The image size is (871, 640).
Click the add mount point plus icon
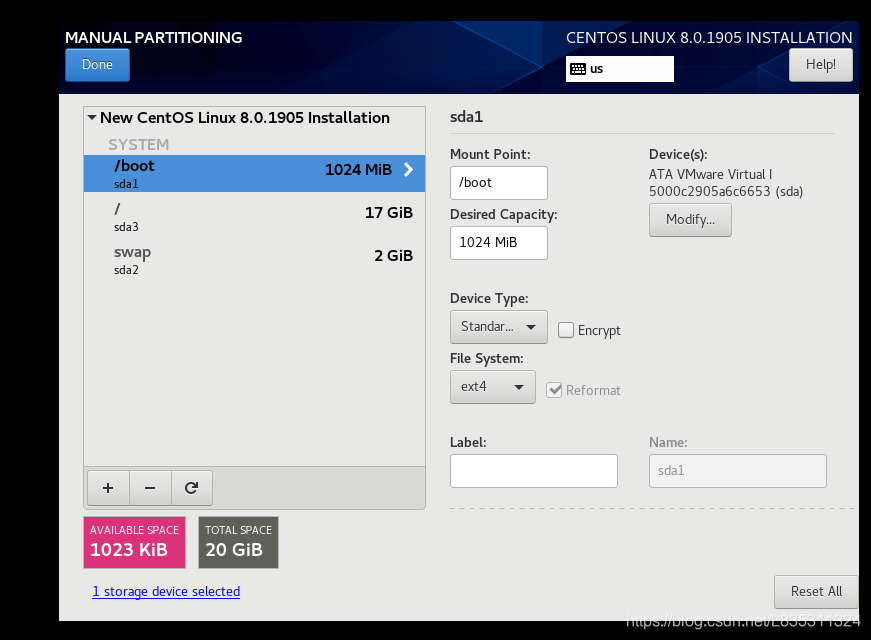[x=108, y=488]
